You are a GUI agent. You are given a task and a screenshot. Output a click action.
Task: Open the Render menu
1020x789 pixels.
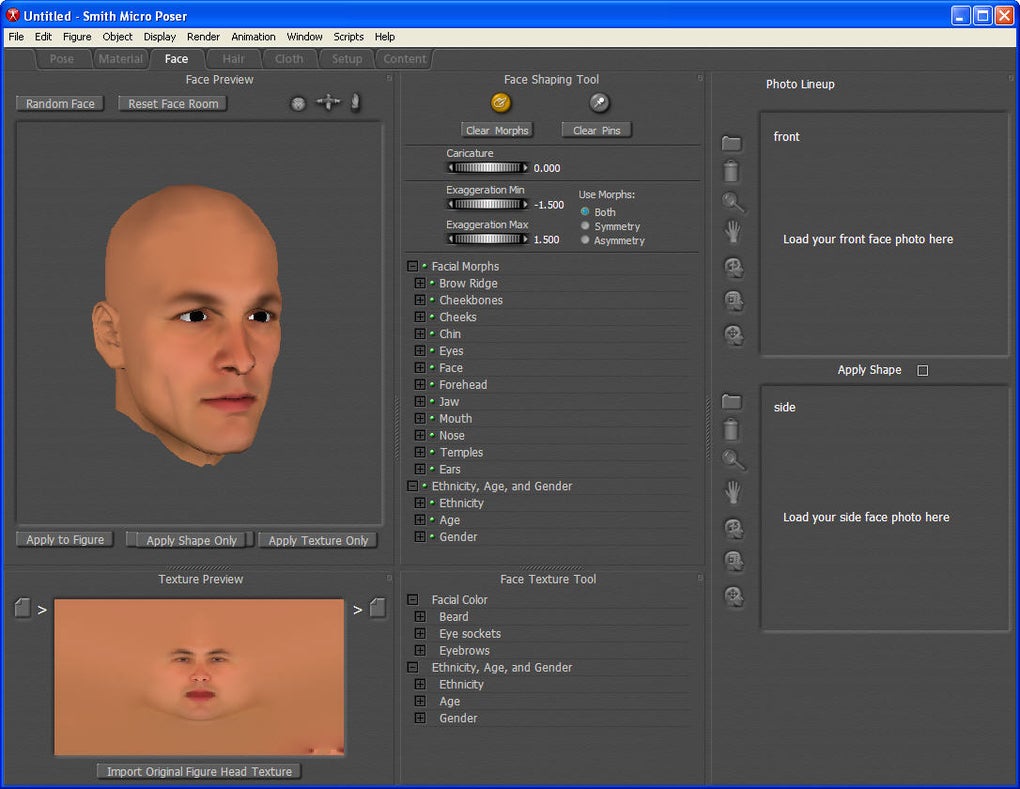pos(203,37)
